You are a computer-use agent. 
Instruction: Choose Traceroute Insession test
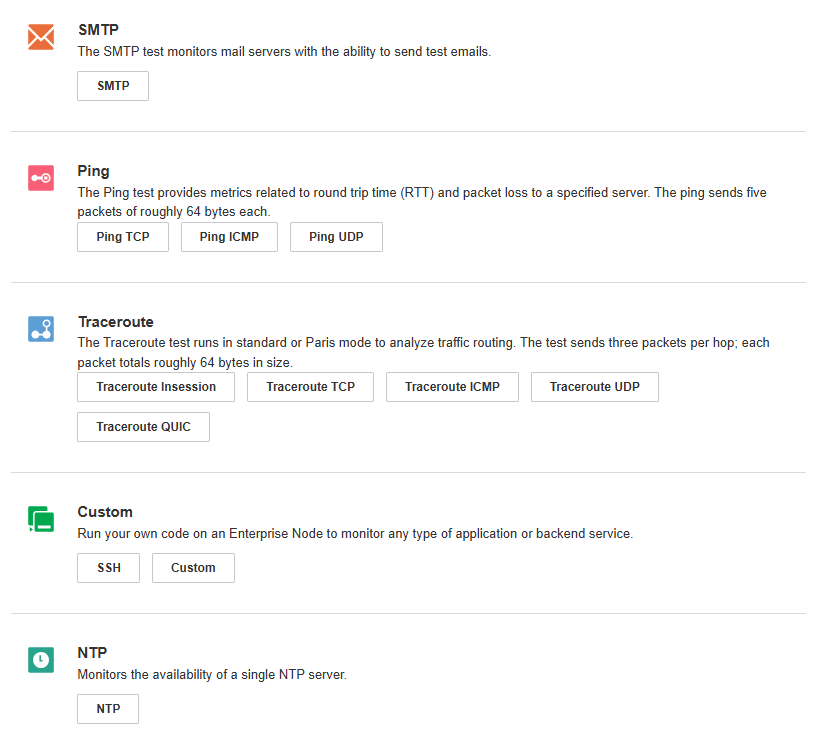click(x=156, y=387)
